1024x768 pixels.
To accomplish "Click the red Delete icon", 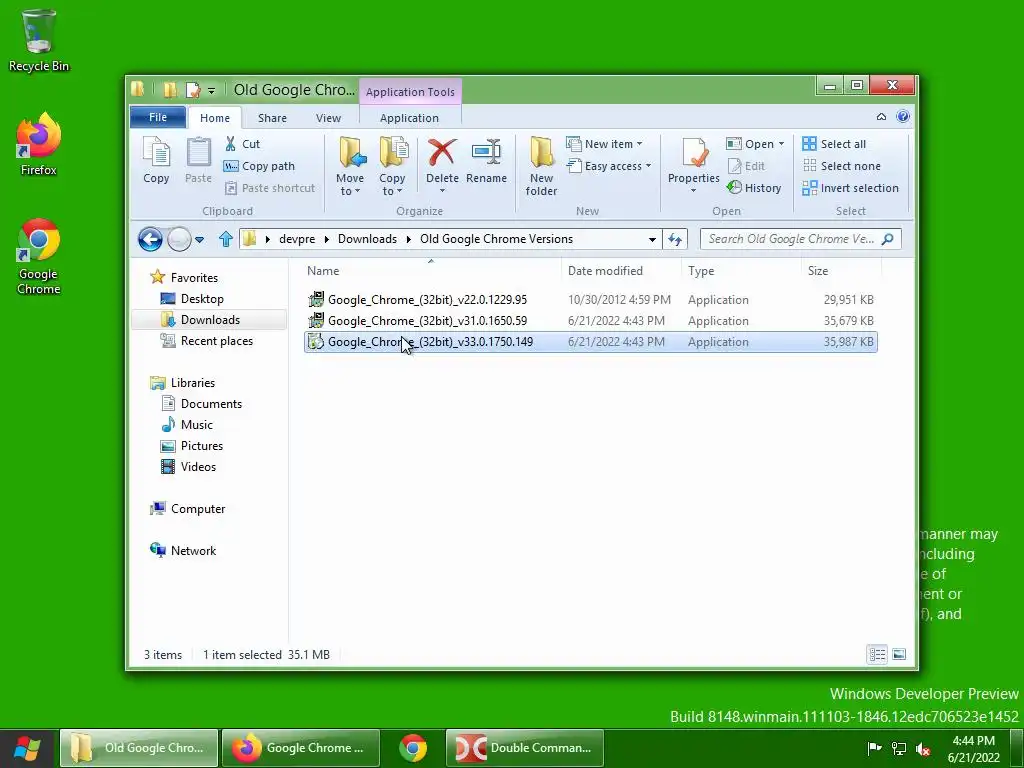I will coord(442,152).
